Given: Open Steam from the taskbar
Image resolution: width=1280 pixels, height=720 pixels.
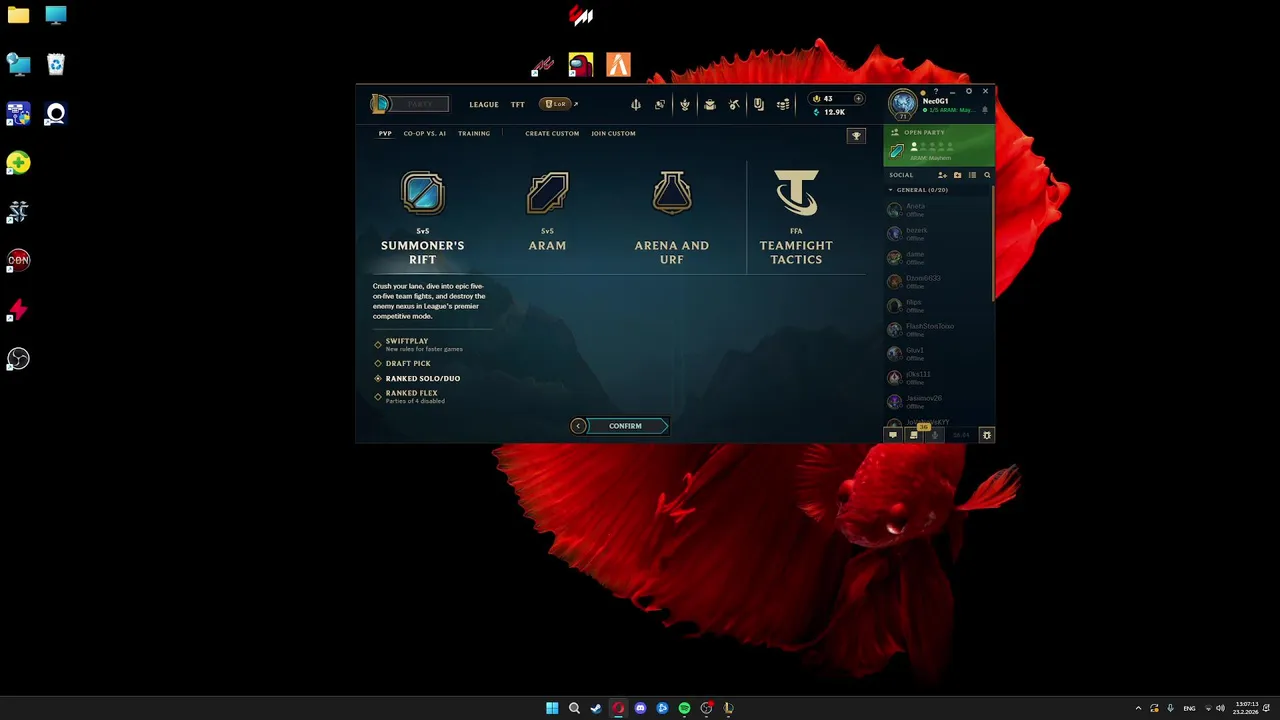Looking at the screenshot, I should (x=596, y=708).
